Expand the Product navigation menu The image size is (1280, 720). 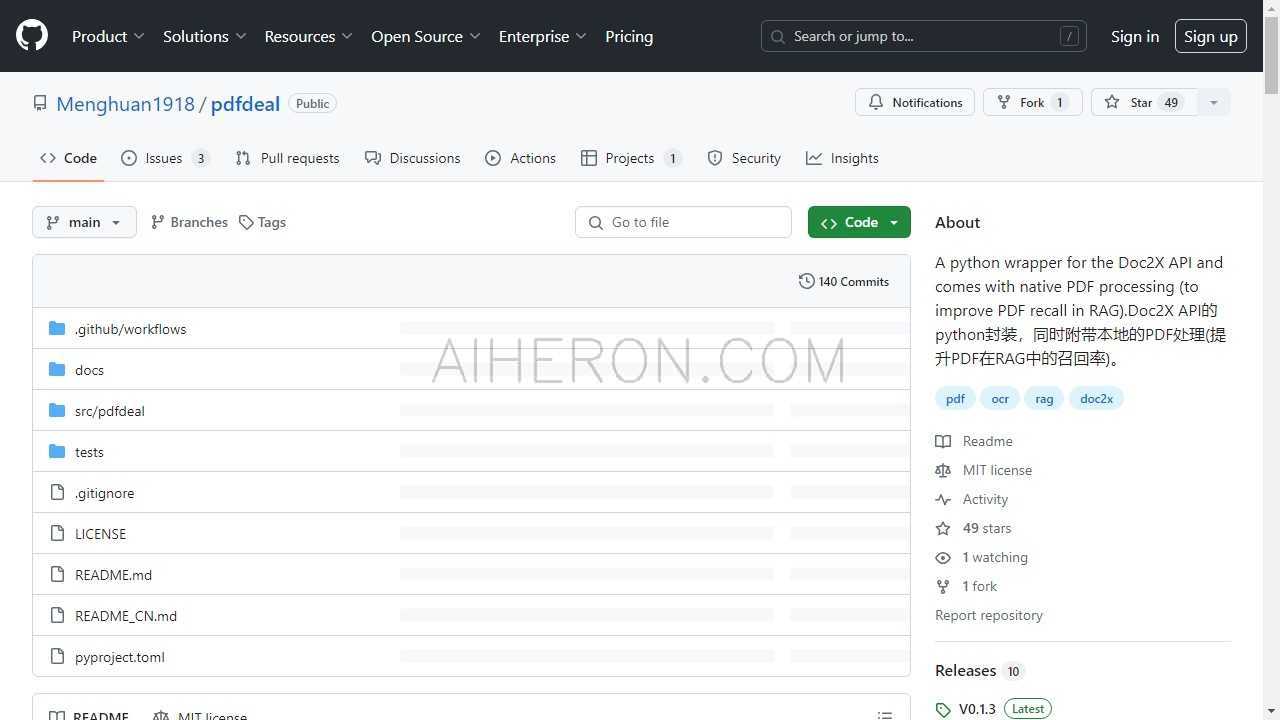point(108,36)
